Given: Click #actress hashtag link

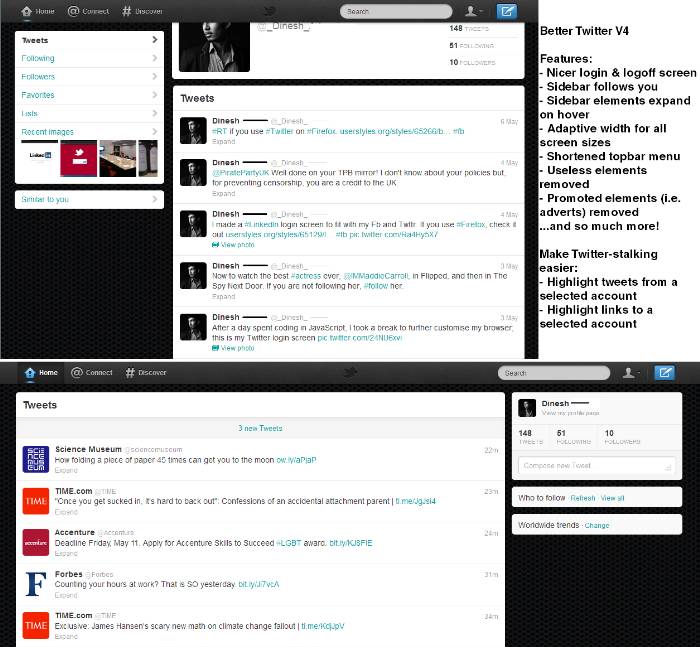Looking at the screenshot, I should point(306,276).
